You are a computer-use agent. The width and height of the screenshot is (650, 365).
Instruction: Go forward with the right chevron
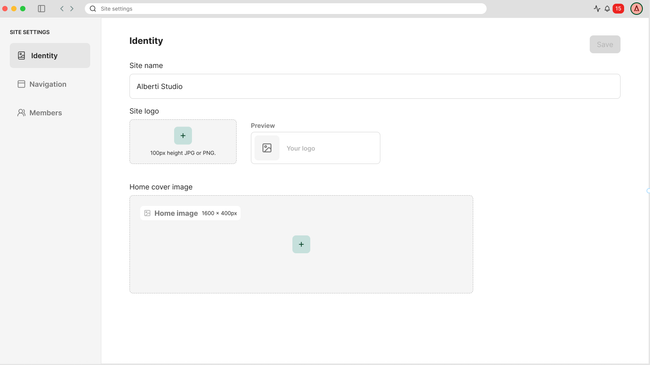(72, 8)
